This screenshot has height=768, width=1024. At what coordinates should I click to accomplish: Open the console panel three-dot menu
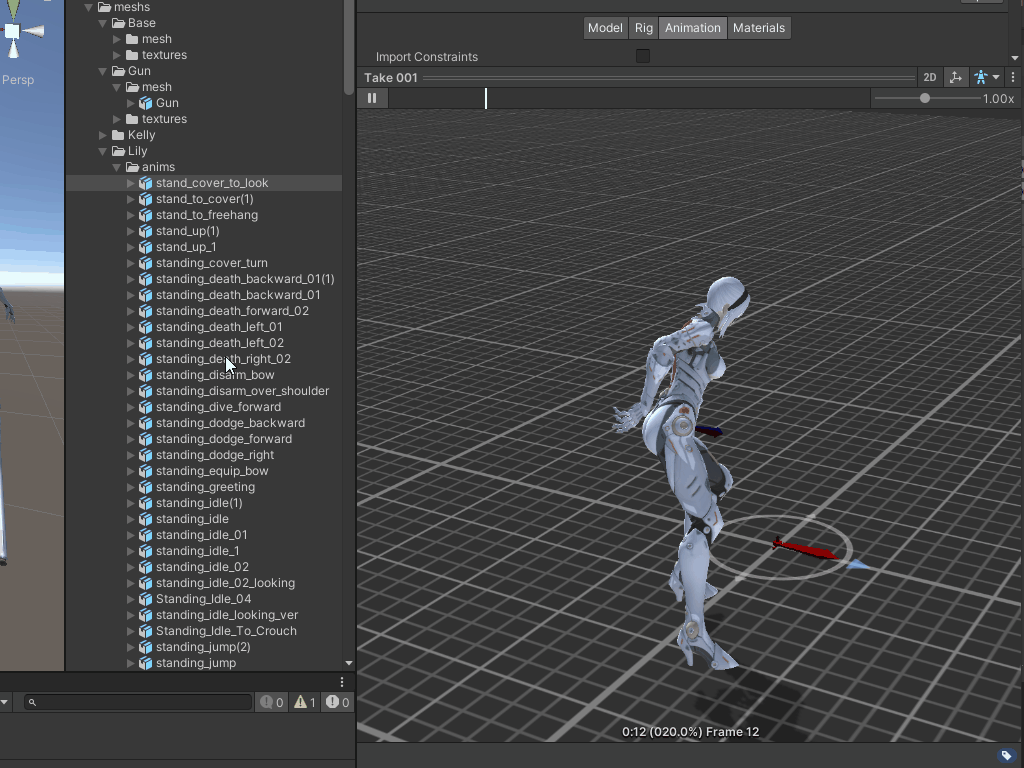pos(341,682)
